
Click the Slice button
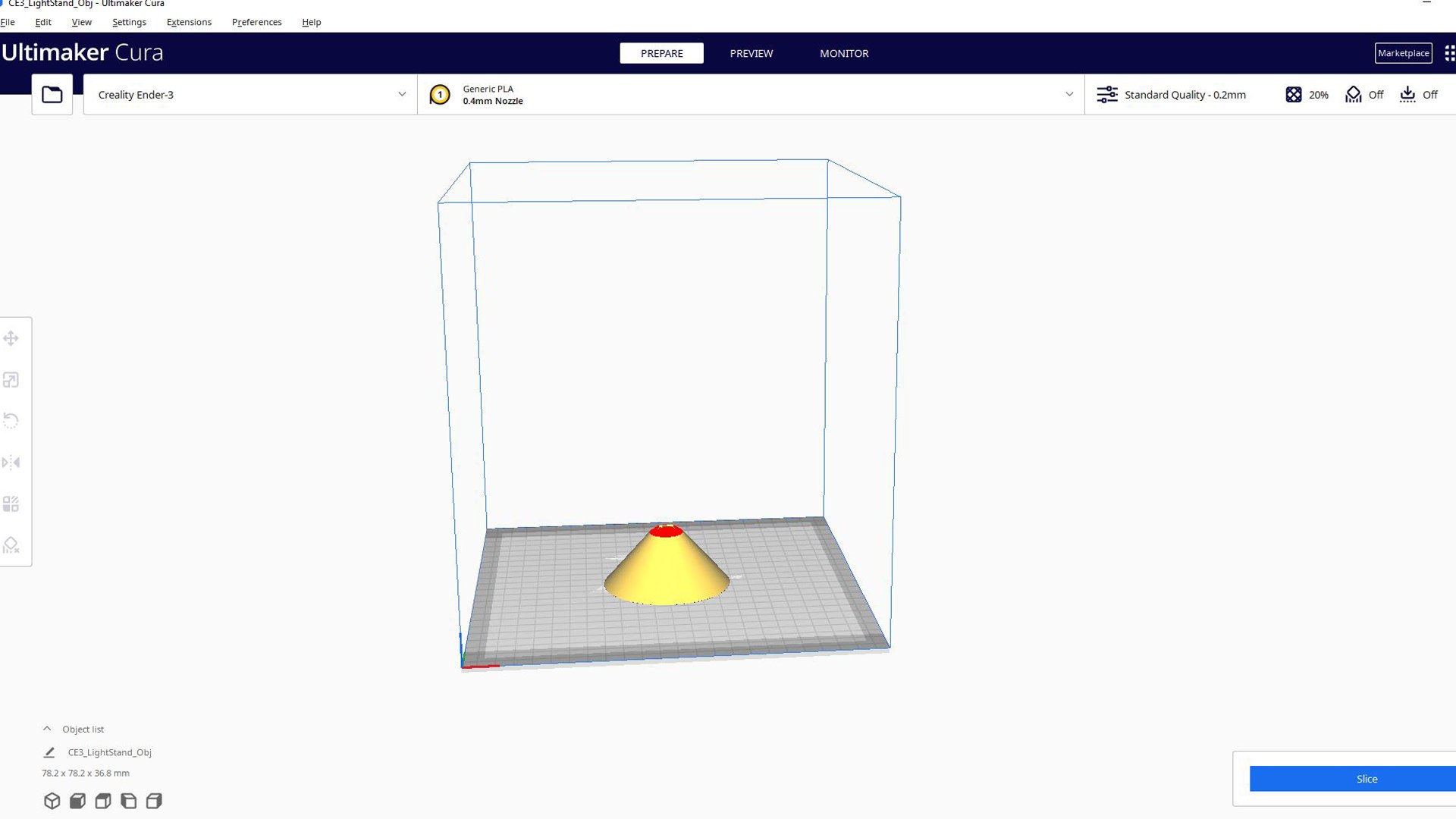tap(1353, 779)
